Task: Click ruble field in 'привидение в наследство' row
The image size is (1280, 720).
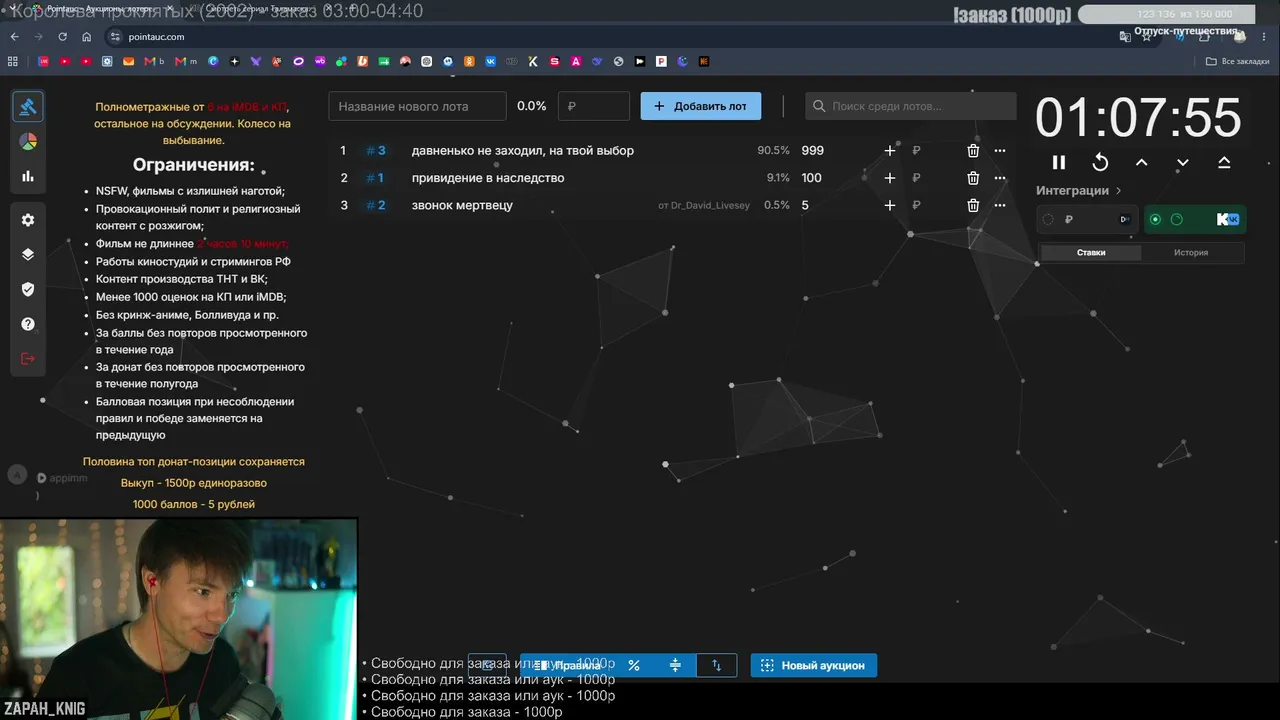Action: 930,178
